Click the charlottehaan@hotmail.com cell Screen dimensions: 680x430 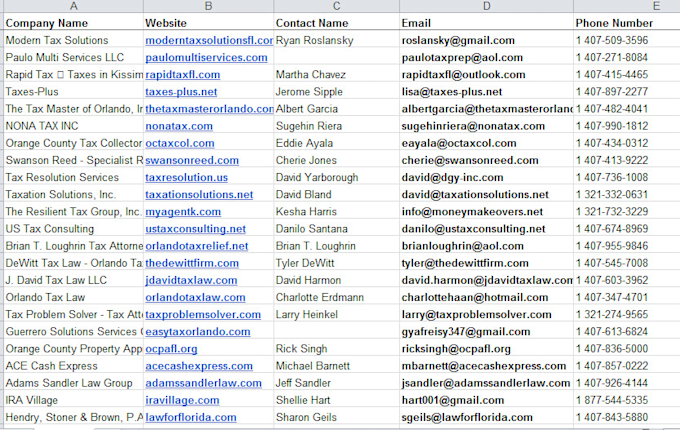tap(487, 297)
